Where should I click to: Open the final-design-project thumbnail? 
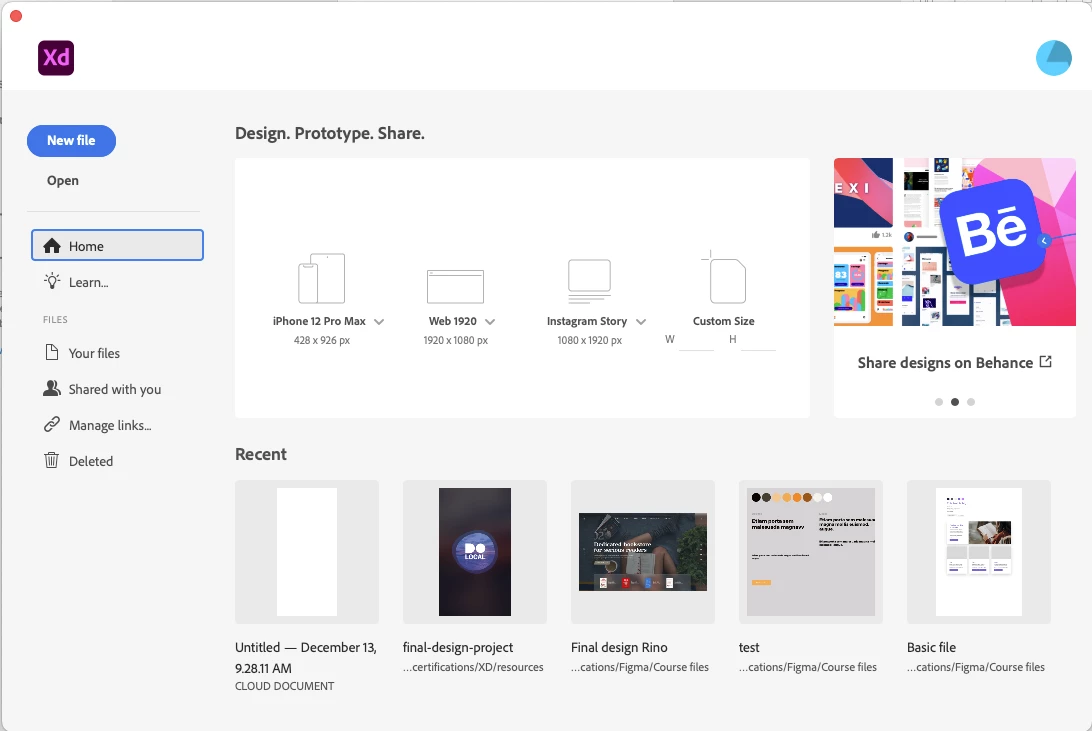point(475,552)
